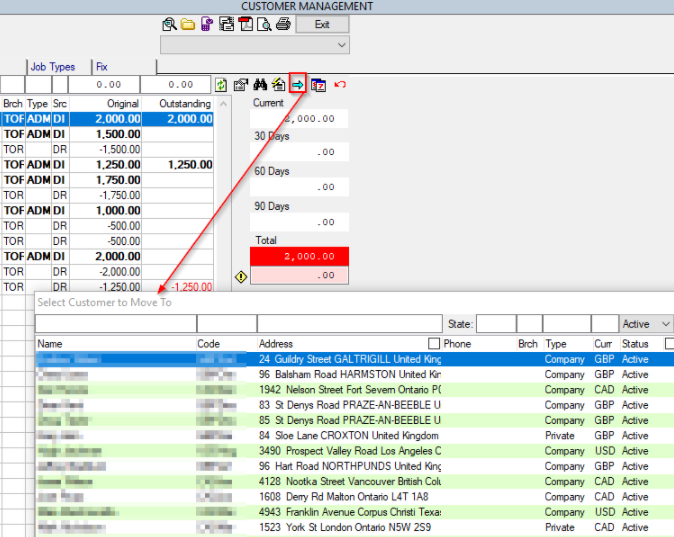Click the binoculars find icon
Image resolution: width=674 pixels, height=537 pixels.
[260, 85]
